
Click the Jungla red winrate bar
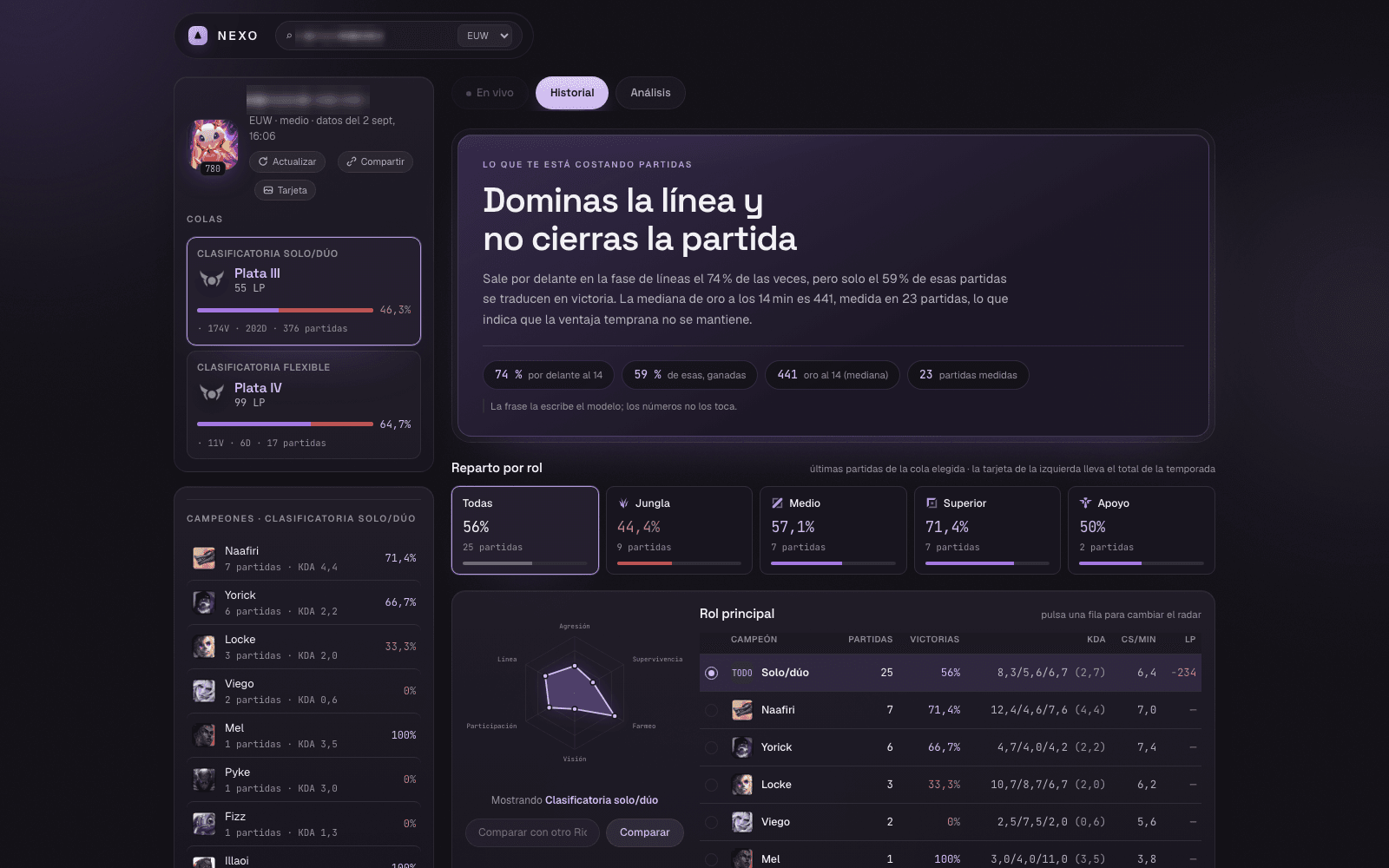644,563
